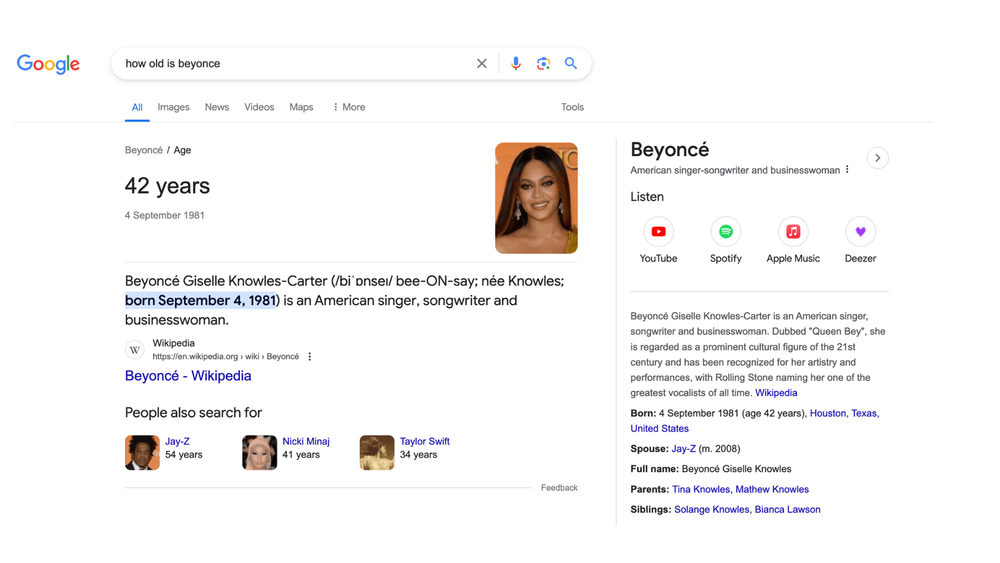Open the Jay-Z related search
Image resolution: width=1000 pixels, height=563 pixels.
coord(177,441)
